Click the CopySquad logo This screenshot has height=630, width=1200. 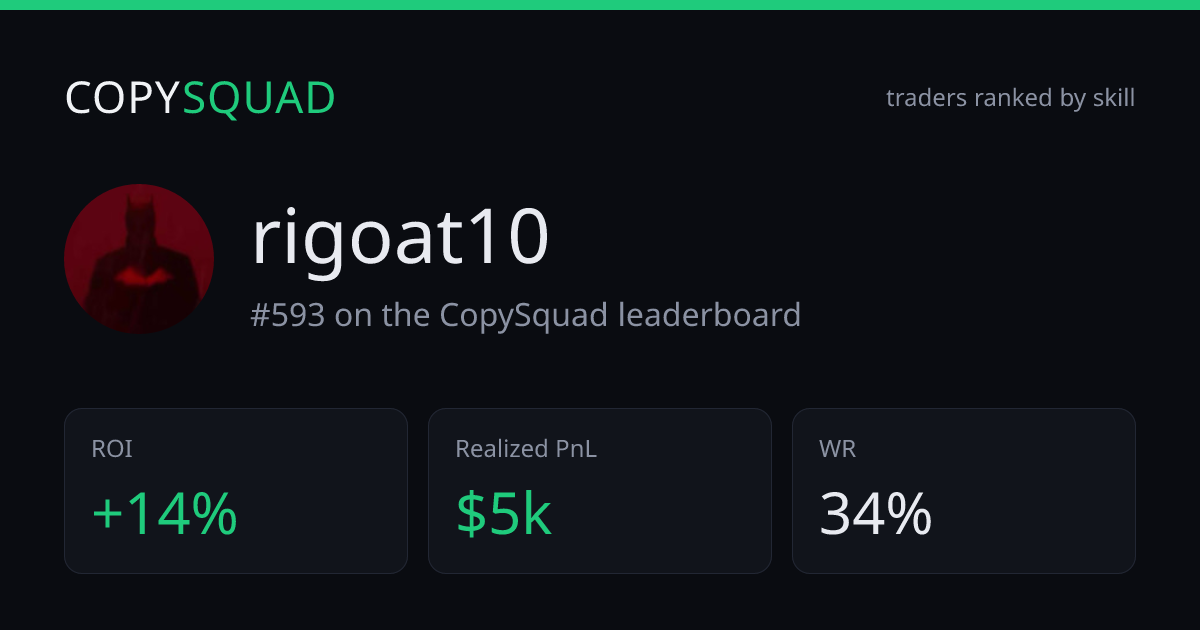[x=200, y=99]
